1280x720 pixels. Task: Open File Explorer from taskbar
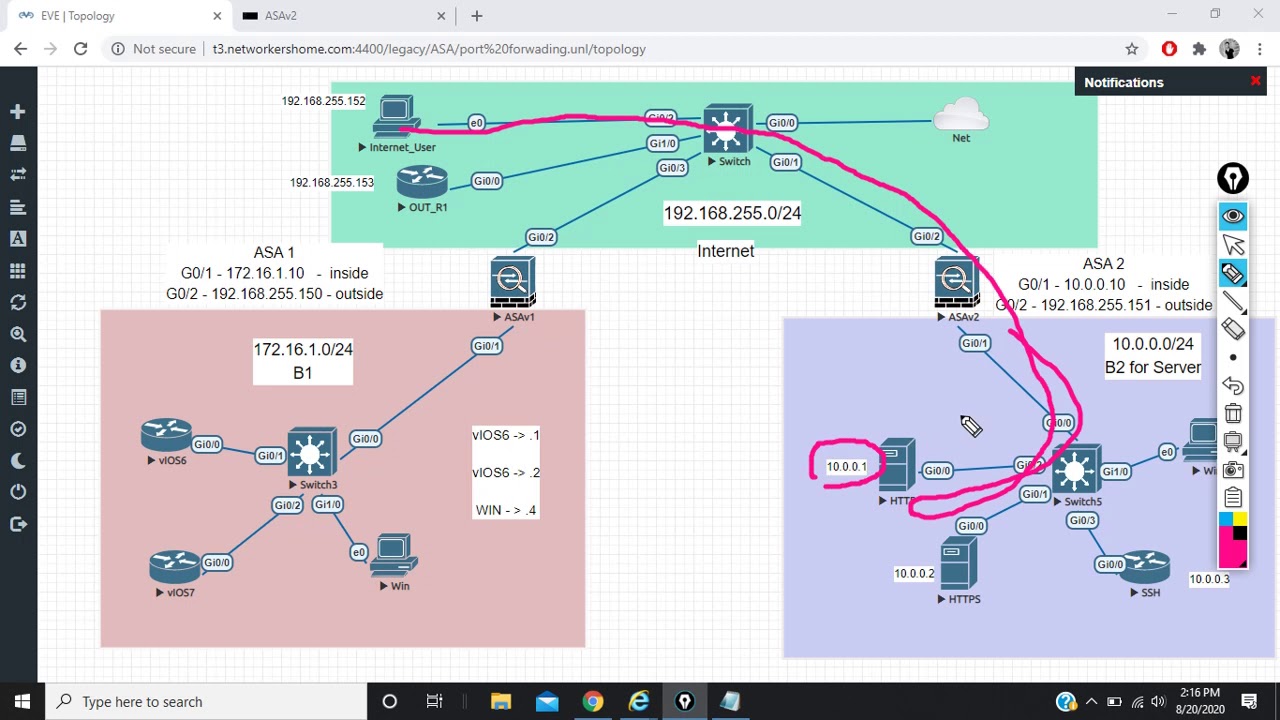(x=500, y=701)
